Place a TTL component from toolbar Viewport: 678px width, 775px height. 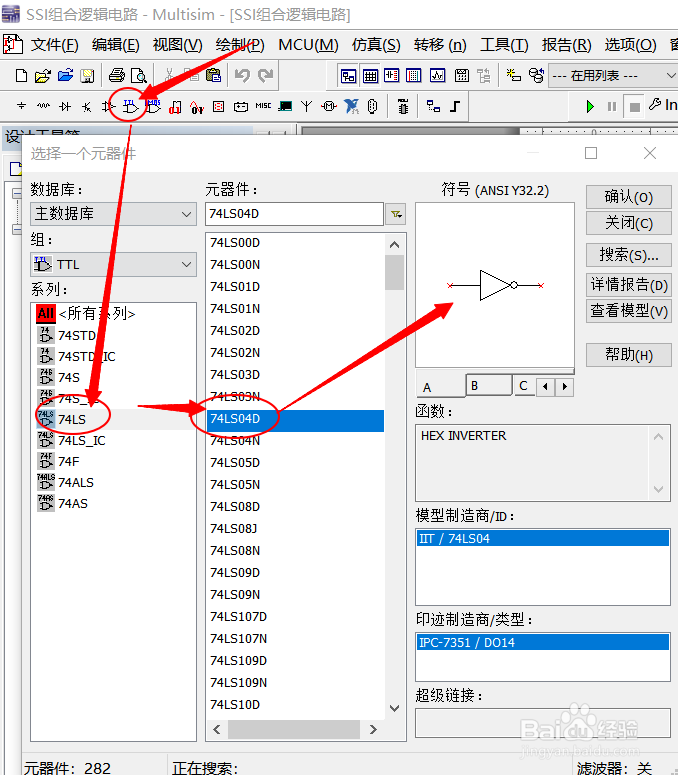pos(130,106)
